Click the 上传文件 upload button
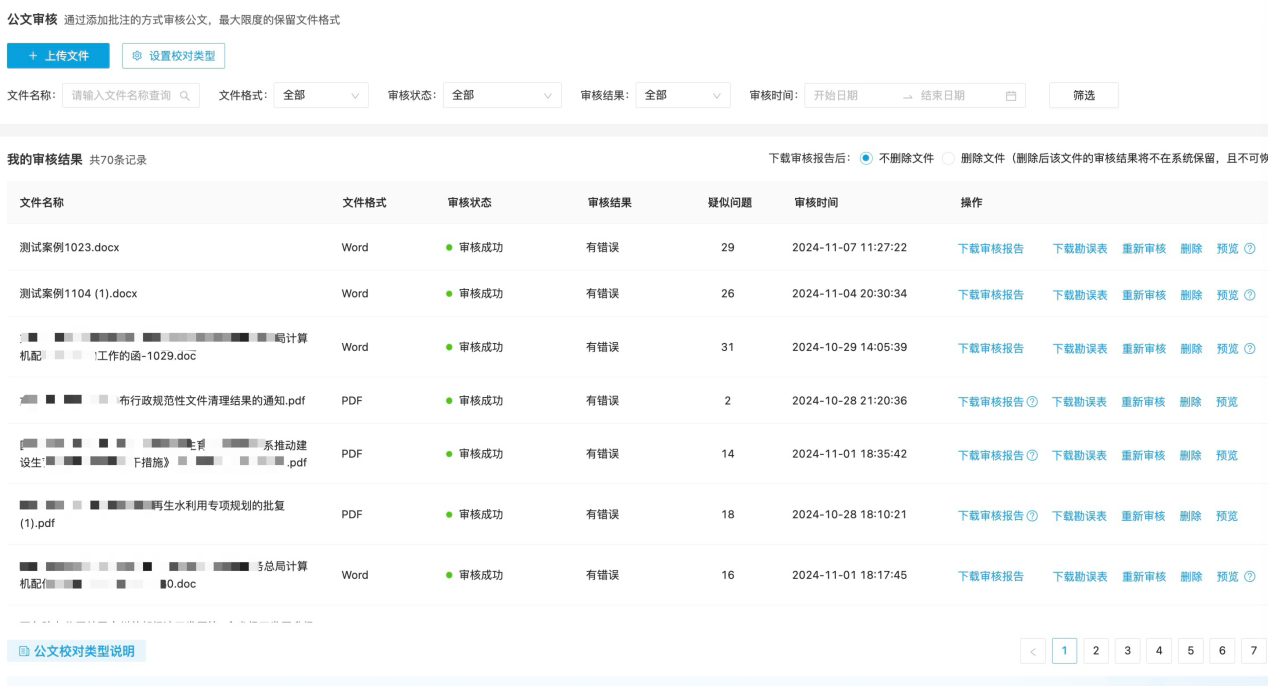 [58, 56]
